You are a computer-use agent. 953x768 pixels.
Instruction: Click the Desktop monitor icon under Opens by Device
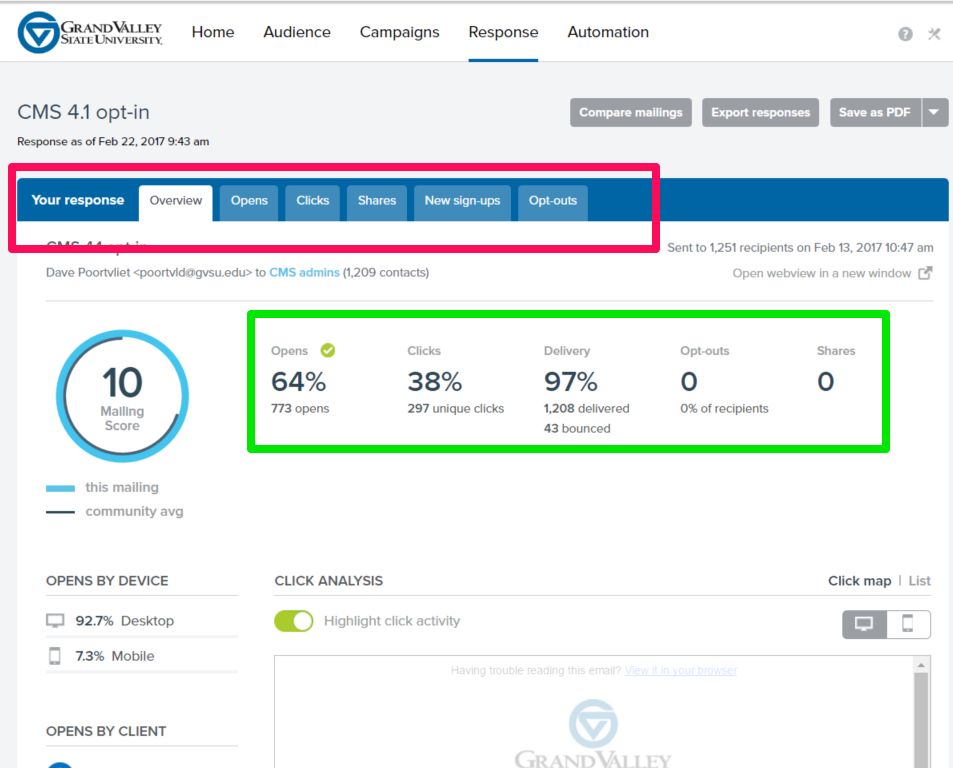click(55, 621)
